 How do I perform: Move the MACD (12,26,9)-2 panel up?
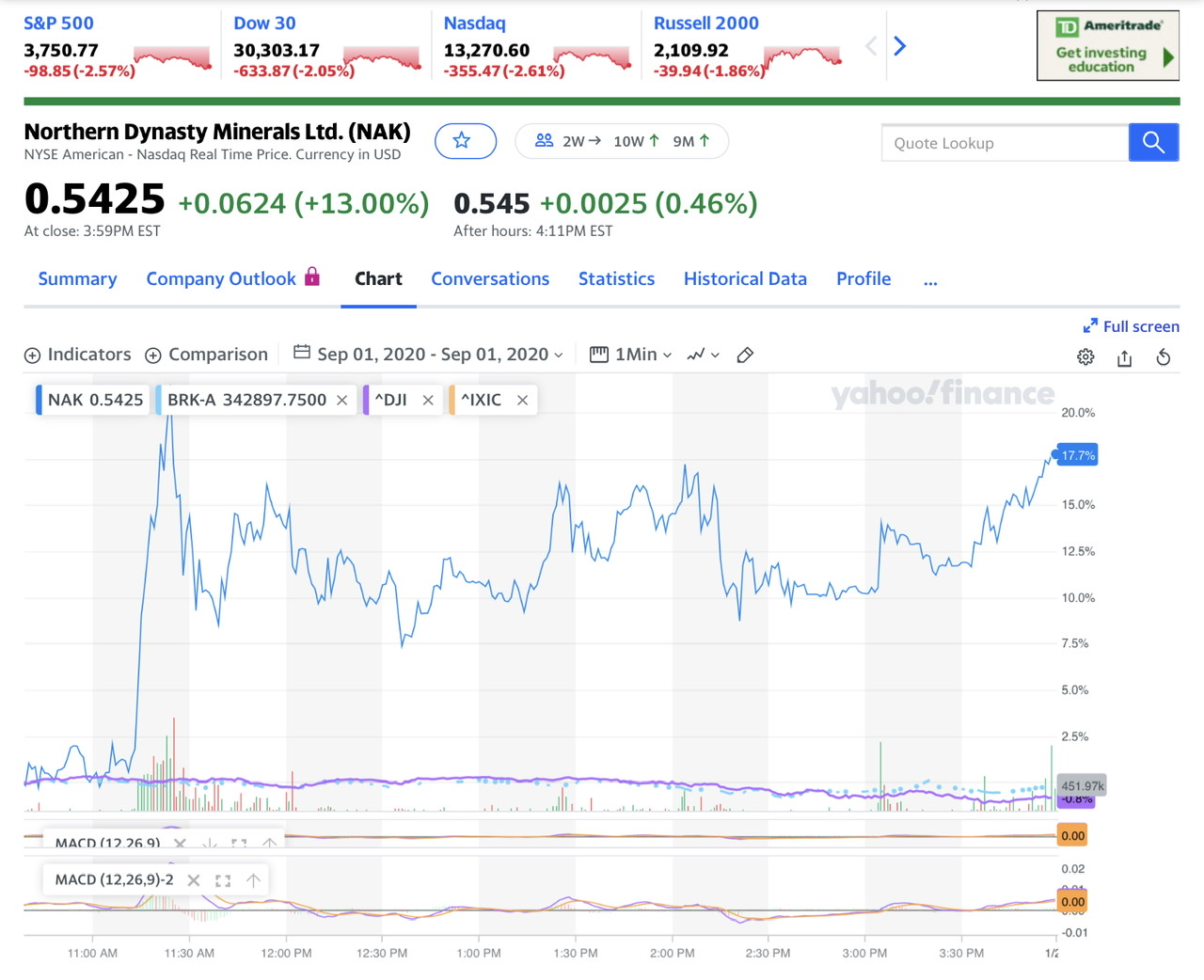pyautogui.click(x=253, y=880)
